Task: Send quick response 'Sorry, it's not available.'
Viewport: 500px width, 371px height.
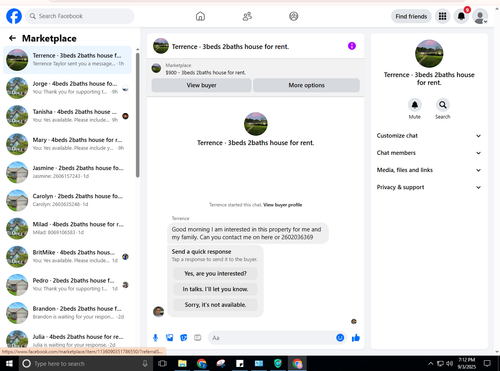Action: 215,305
